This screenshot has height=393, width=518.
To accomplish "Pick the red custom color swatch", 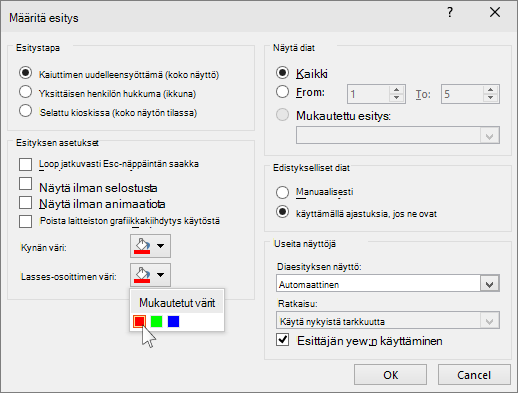I will [x=139, y=321].
